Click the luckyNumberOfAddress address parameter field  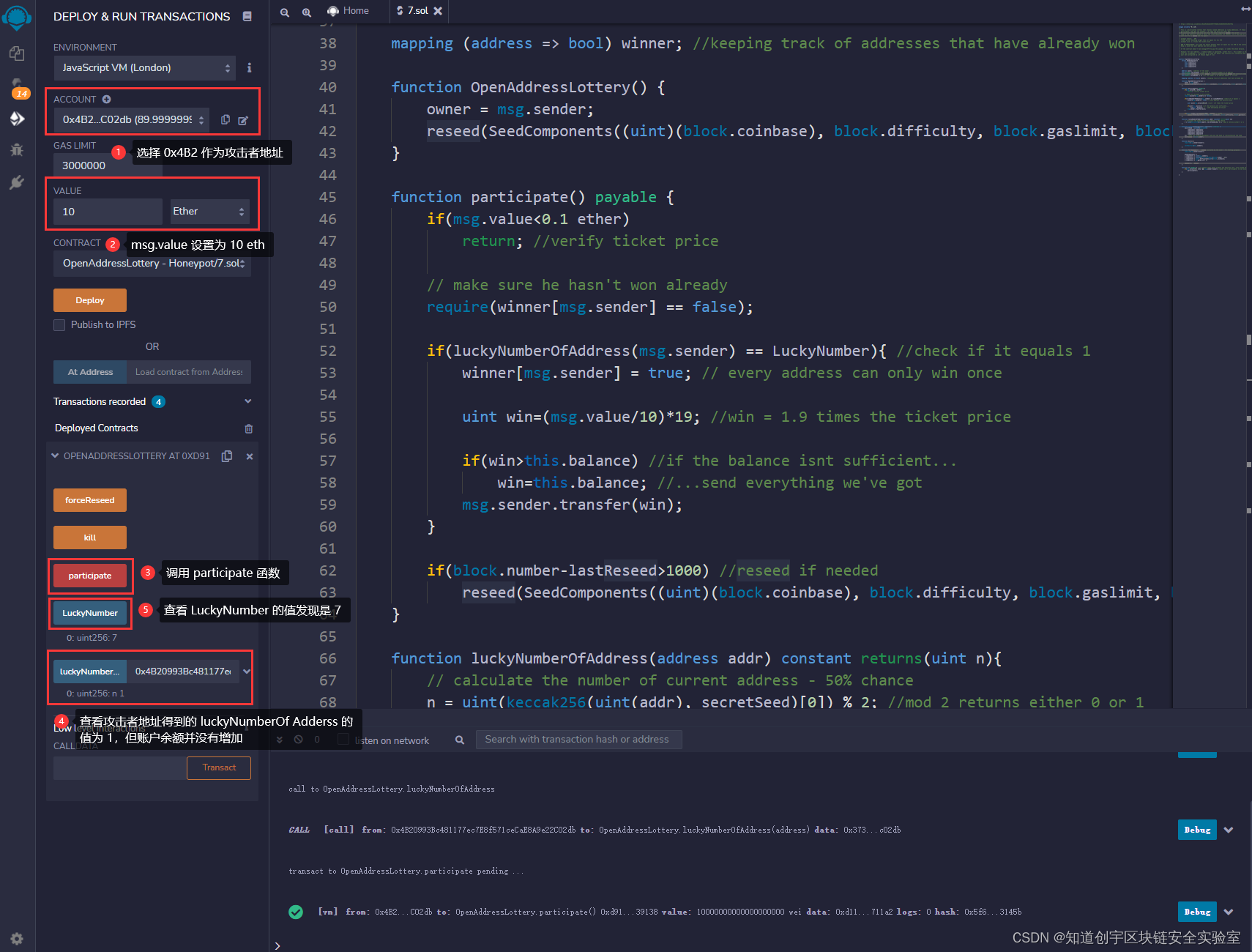click(x=183, y=672)
